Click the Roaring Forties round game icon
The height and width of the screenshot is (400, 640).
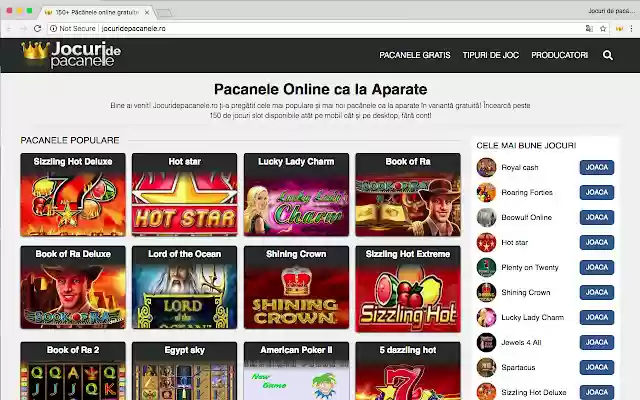click(486, 192)
